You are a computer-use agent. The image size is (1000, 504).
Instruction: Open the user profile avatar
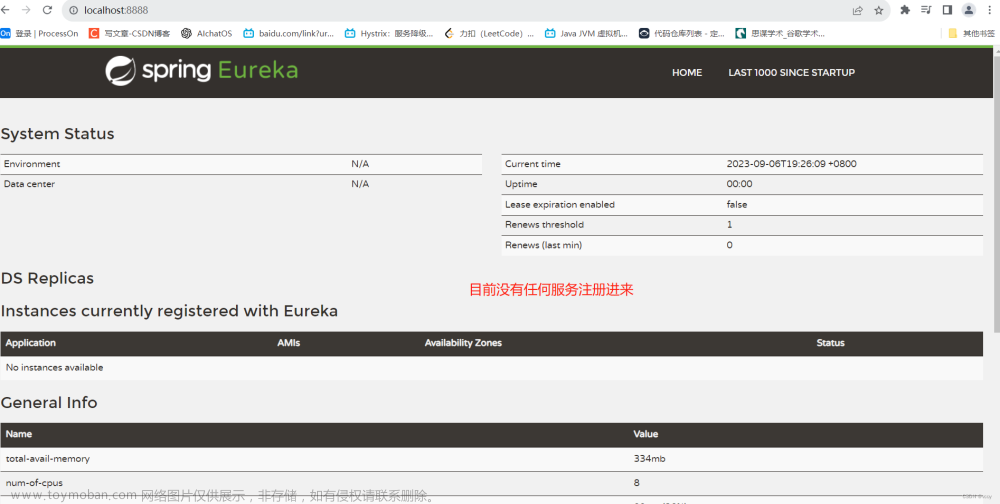pos(969,10)
